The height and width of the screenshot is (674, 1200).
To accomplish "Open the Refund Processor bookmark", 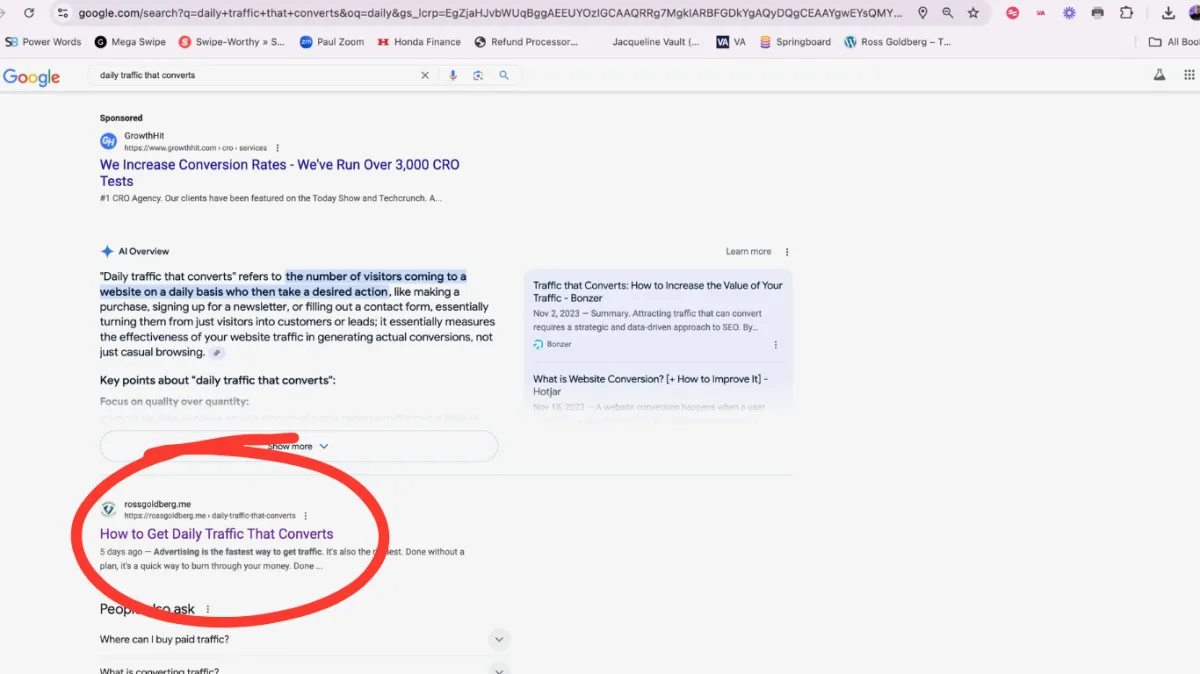I will click(x=526, y=42).
